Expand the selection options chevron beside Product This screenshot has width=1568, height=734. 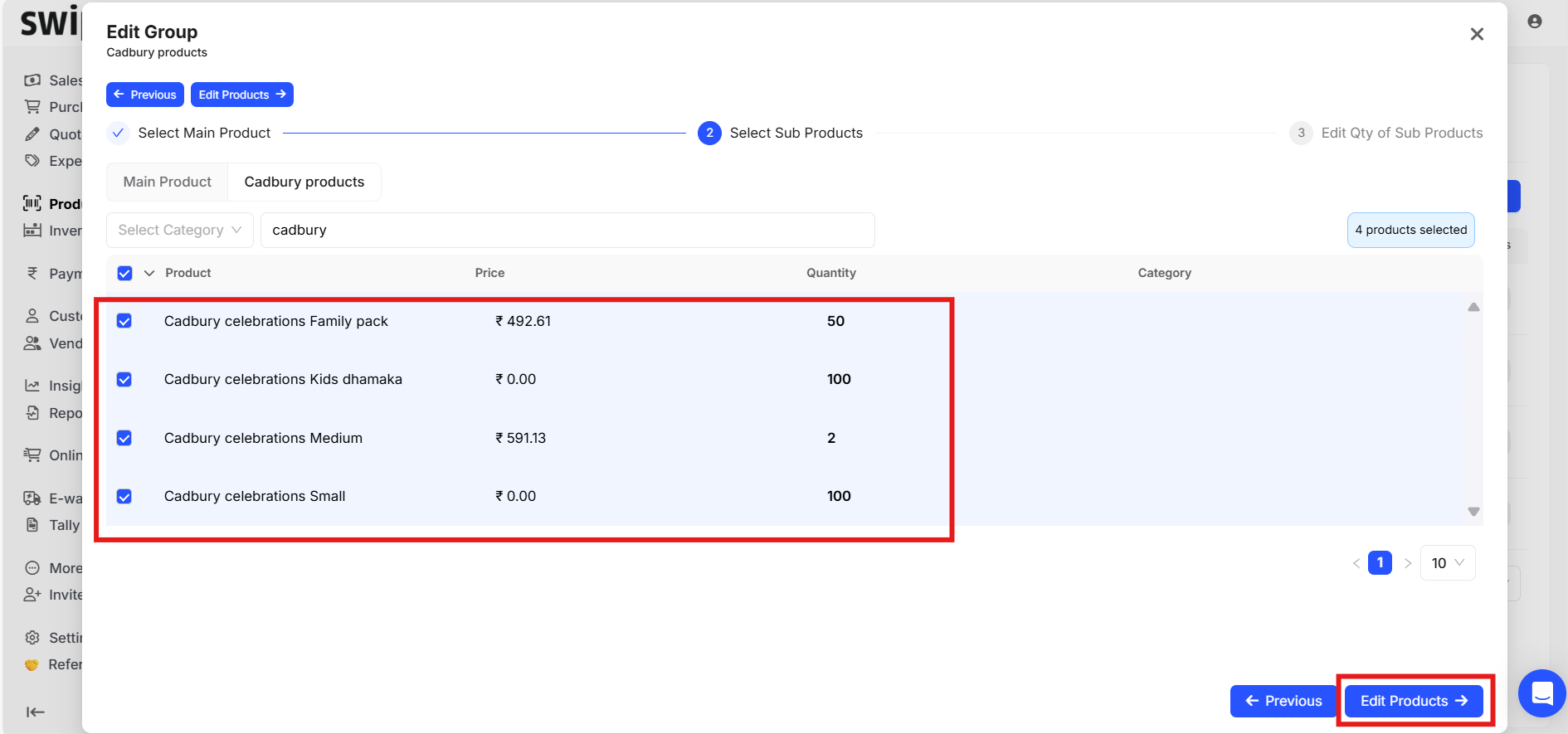(149, 273)
